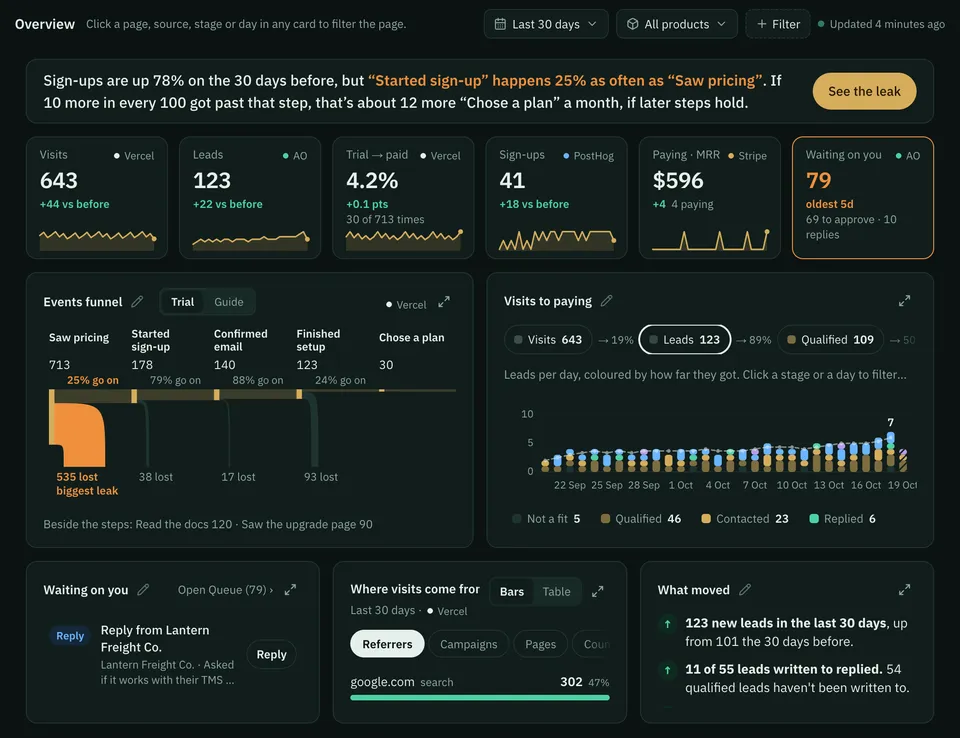This screenshot has height=738, width=960.
Task: Click the Finished setup funnel step
Action: pyautogui.click(x=318, y=340)
